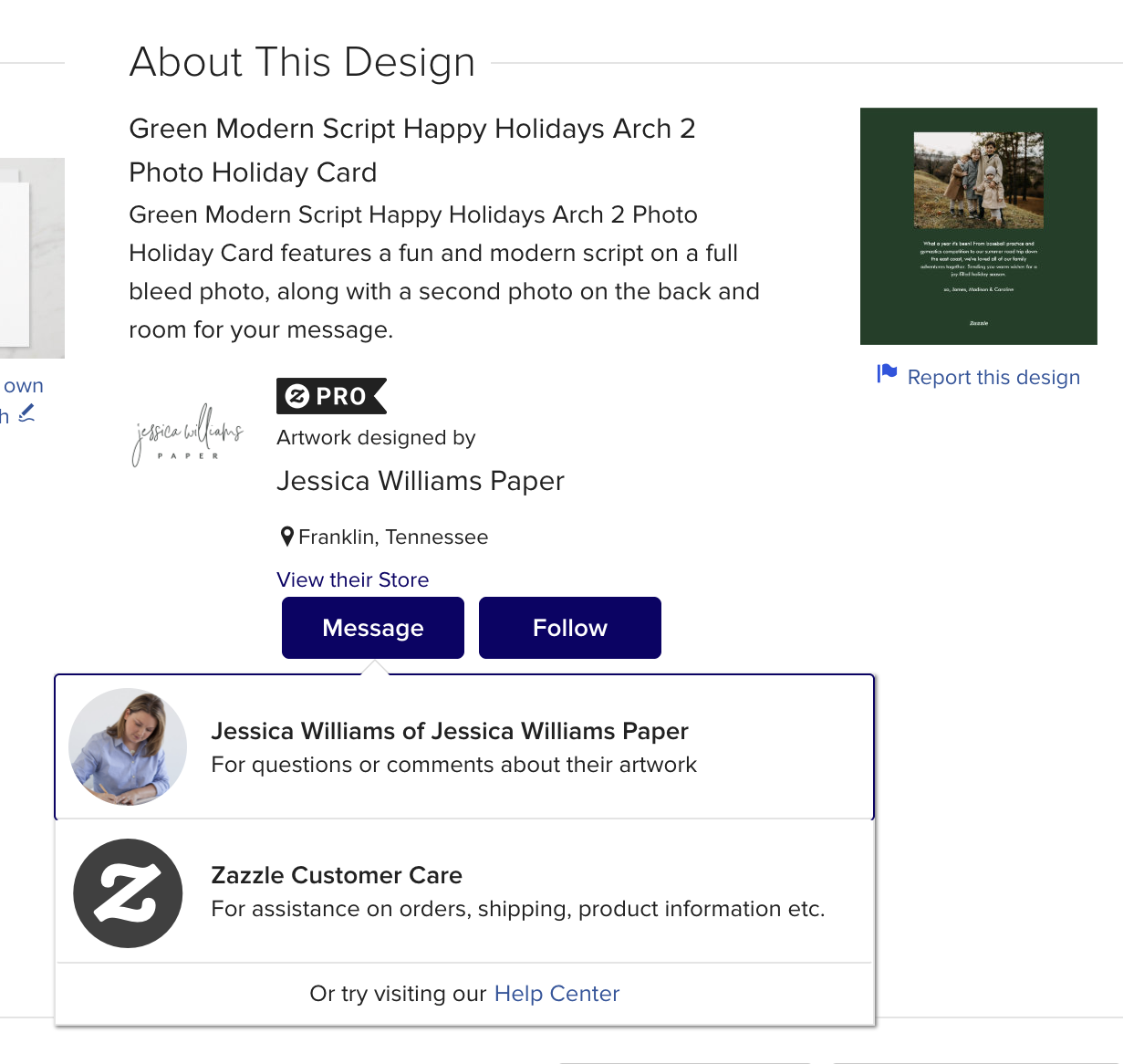Click the Jessica Williams Paper script logo
The image size is (1144, 1064).
pyautogui.click(x=188, y=435)
